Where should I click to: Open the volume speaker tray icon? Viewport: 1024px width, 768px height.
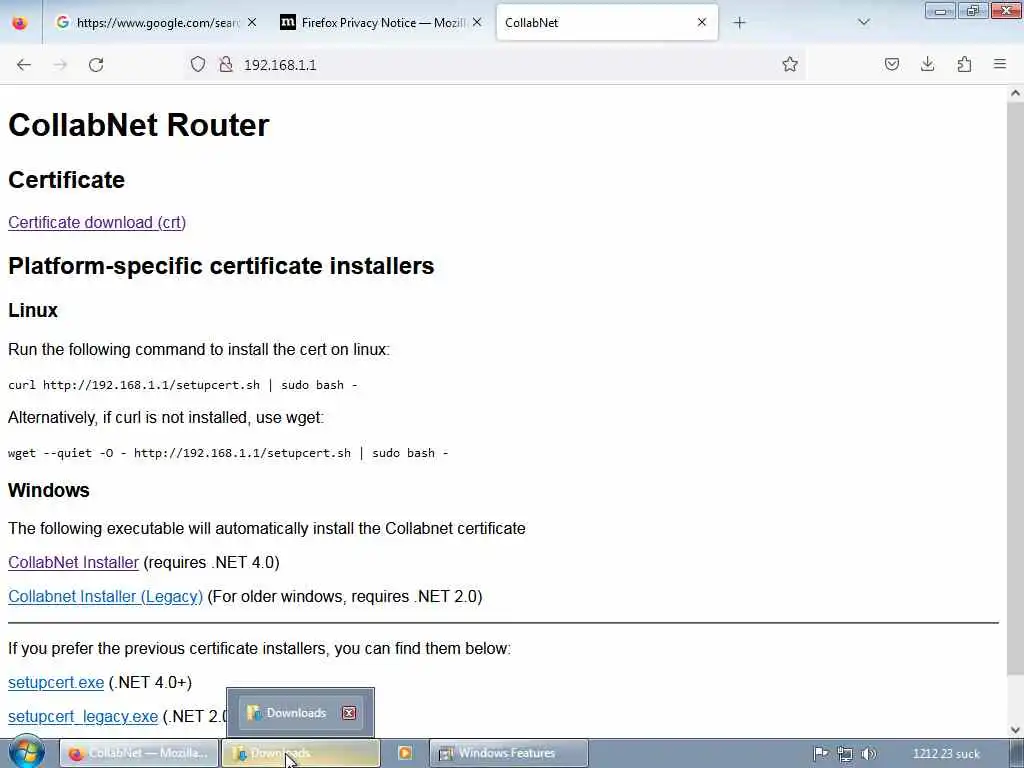(x=869, y=754)
